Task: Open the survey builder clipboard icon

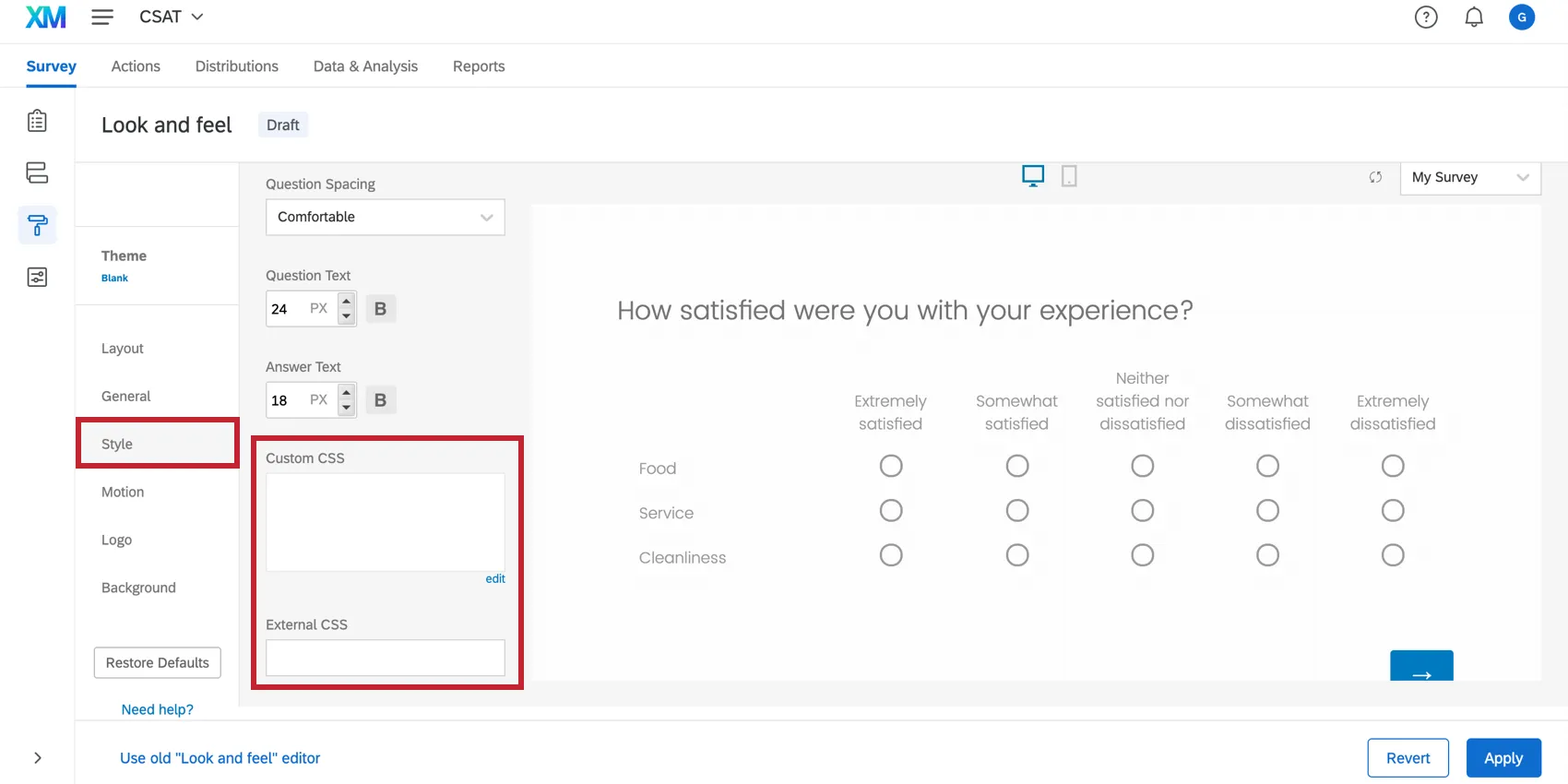Action: (x=37, y=121)
